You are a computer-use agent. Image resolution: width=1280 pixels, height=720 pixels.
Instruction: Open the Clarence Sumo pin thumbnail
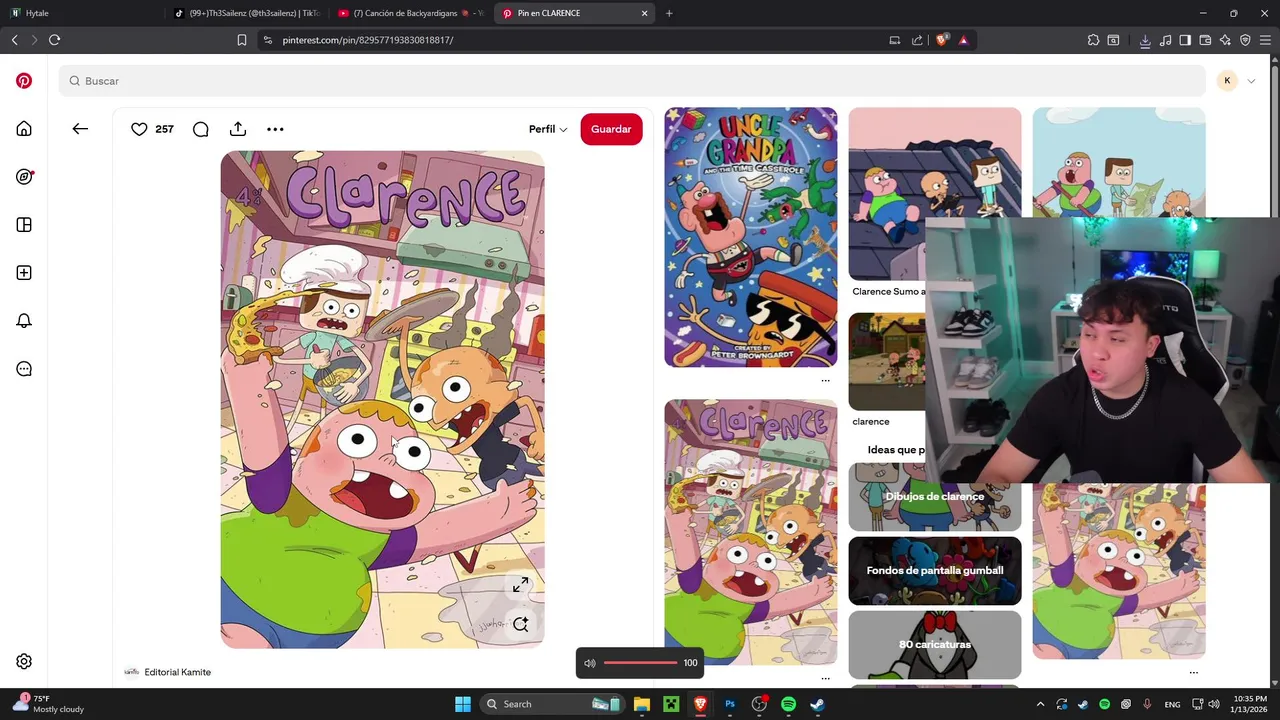[x=935, y=193]
